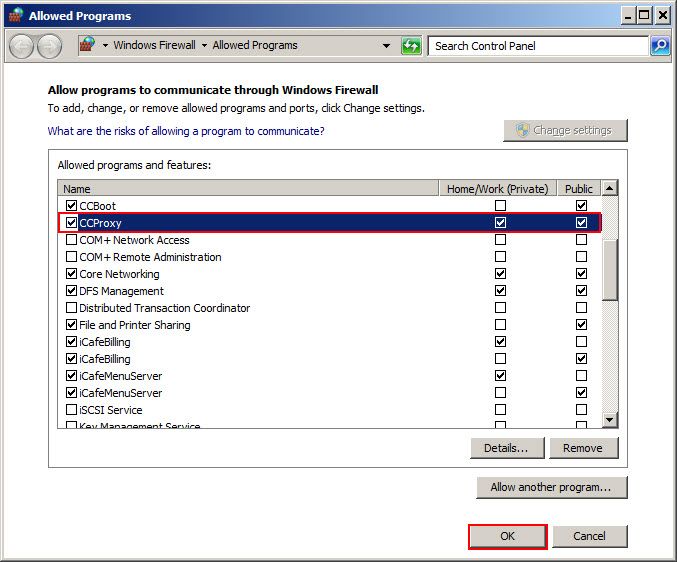Click the Details... button

(x=507, y=448)
